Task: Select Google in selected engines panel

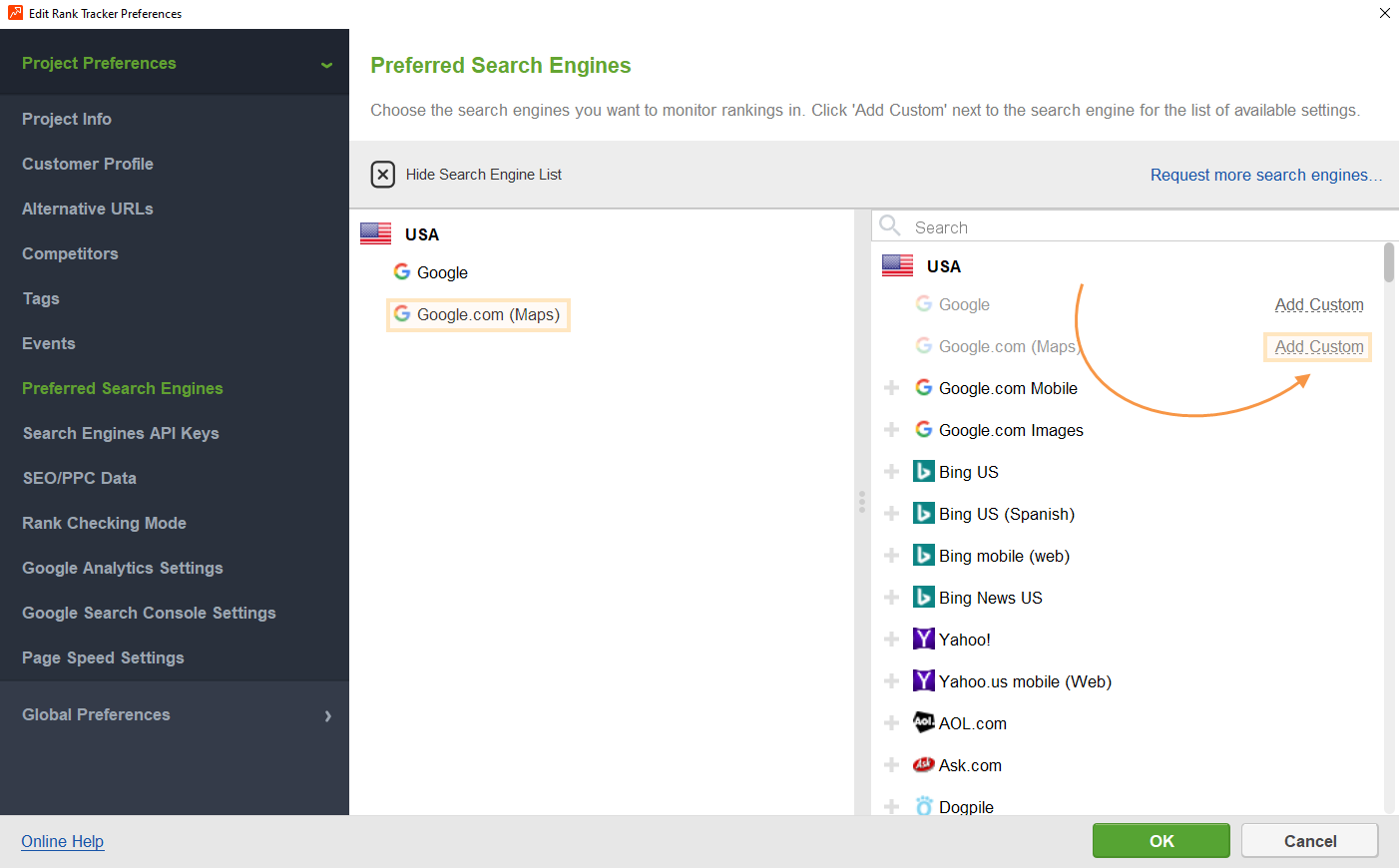Action: [x=442, y=272]
